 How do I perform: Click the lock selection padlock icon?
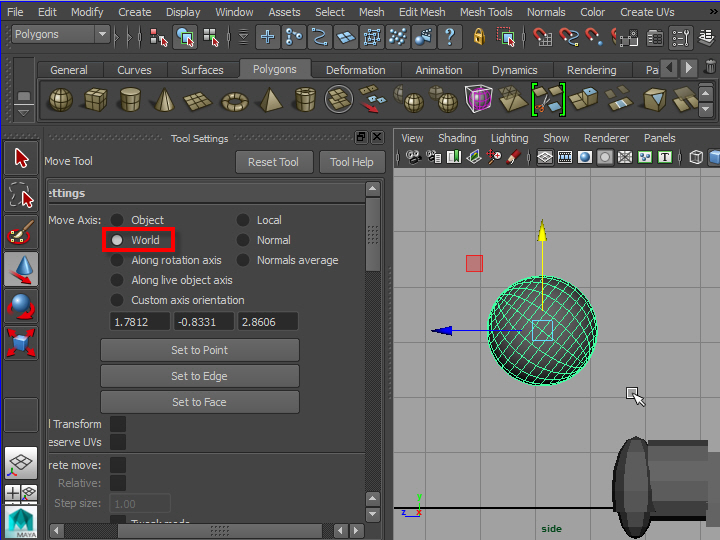(x=479, y=36)
